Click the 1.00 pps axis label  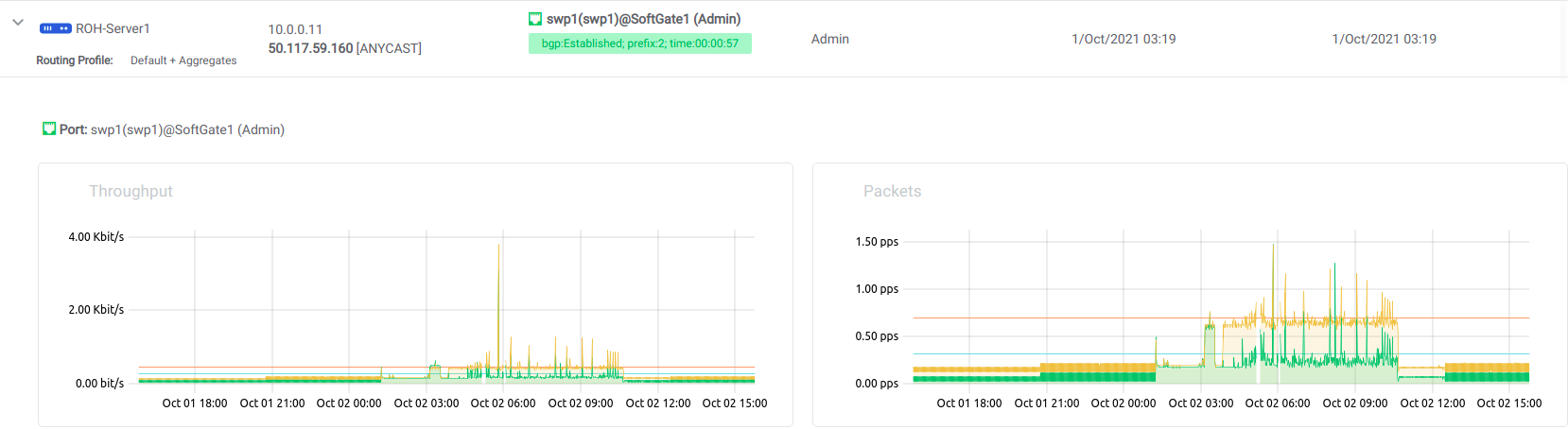click(877, 289)
